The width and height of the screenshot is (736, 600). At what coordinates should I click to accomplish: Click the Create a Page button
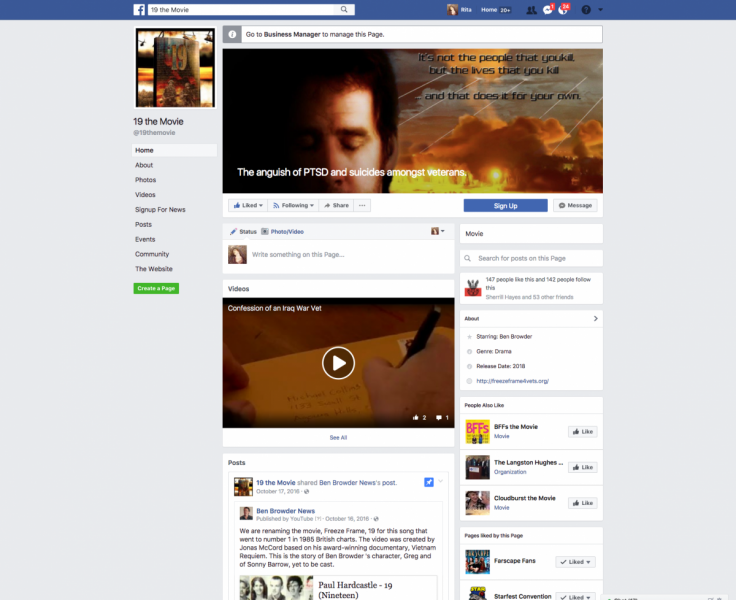[x=156, y=288]
